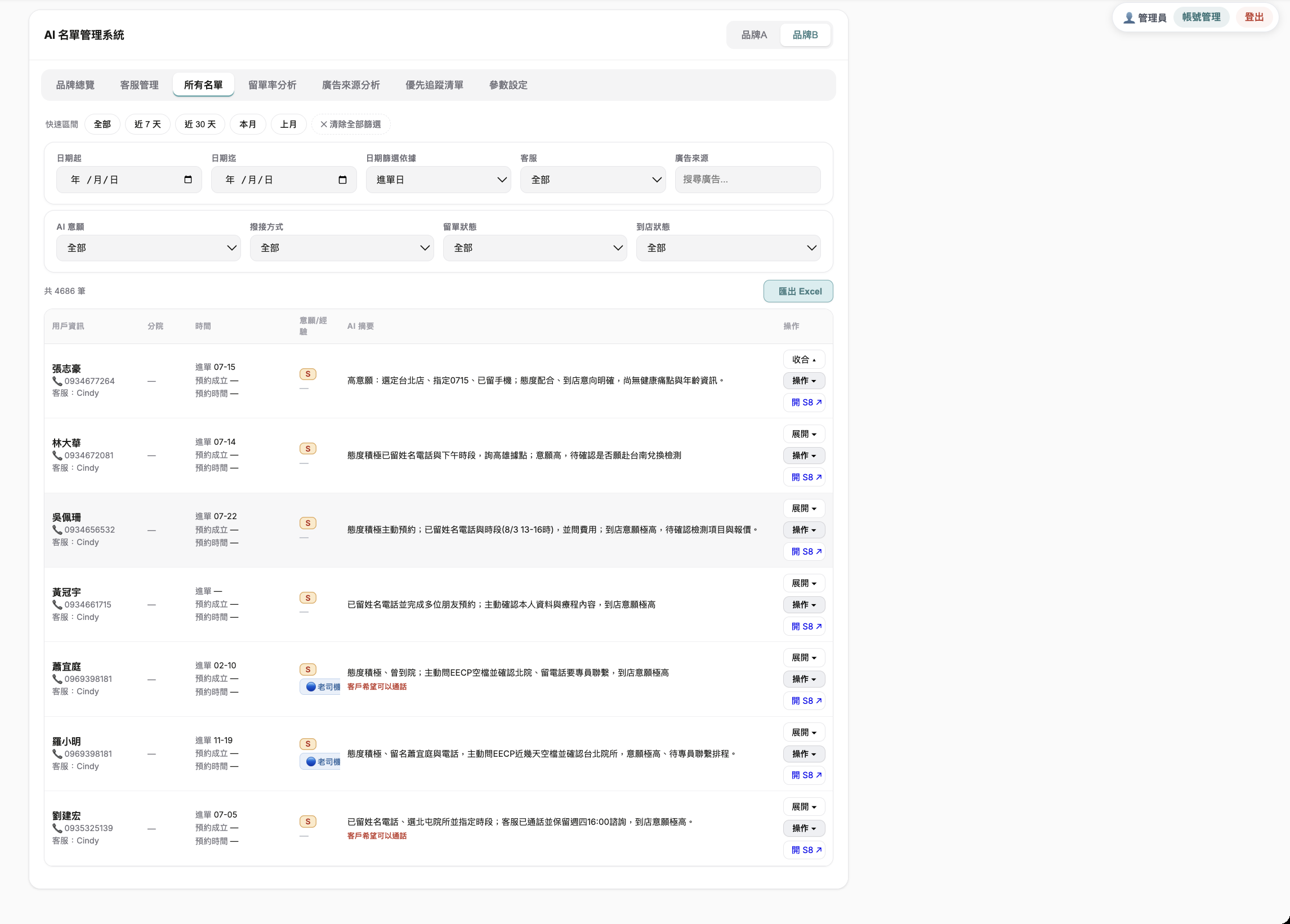Switch brand toggle to 品牌A
Screen dimensions: 1290x924
pyautogui.click(x=753, y=35)
